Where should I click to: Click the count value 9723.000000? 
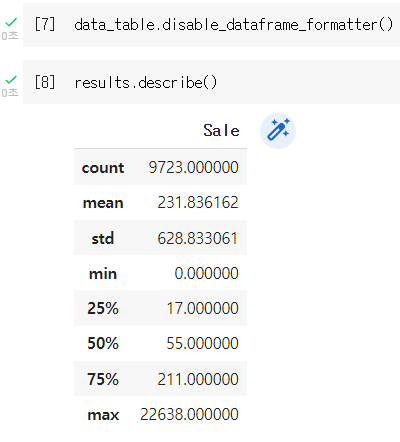click(194, 167)
